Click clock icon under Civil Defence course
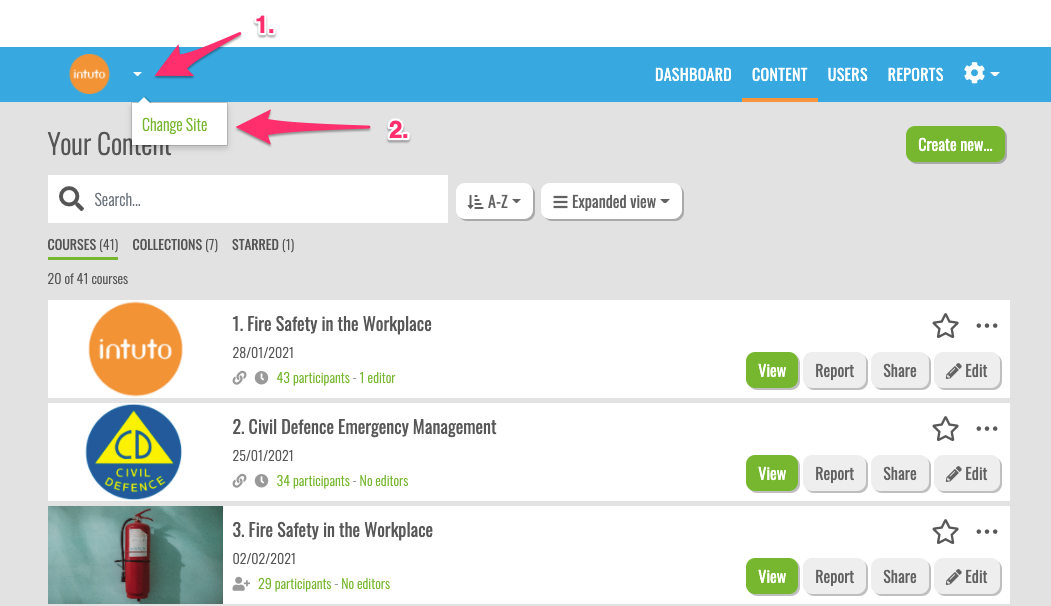1051x606 pixels. [262, 481]
